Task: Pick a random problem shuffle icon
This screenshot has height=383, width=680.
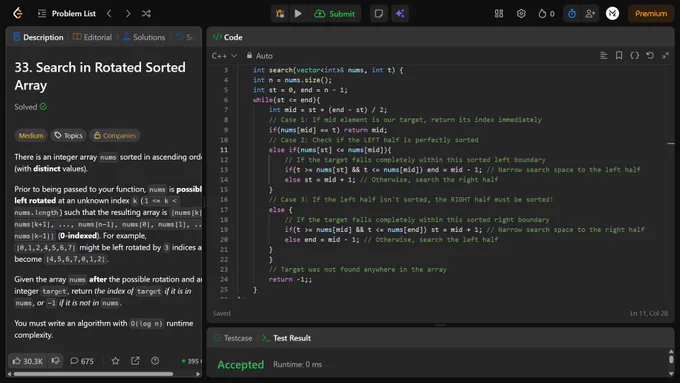Action: point(146,13)
